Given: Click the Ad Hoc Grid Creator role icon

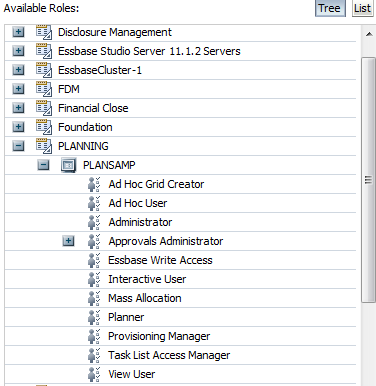Looking at the screenshot, I should click(94, 184).
